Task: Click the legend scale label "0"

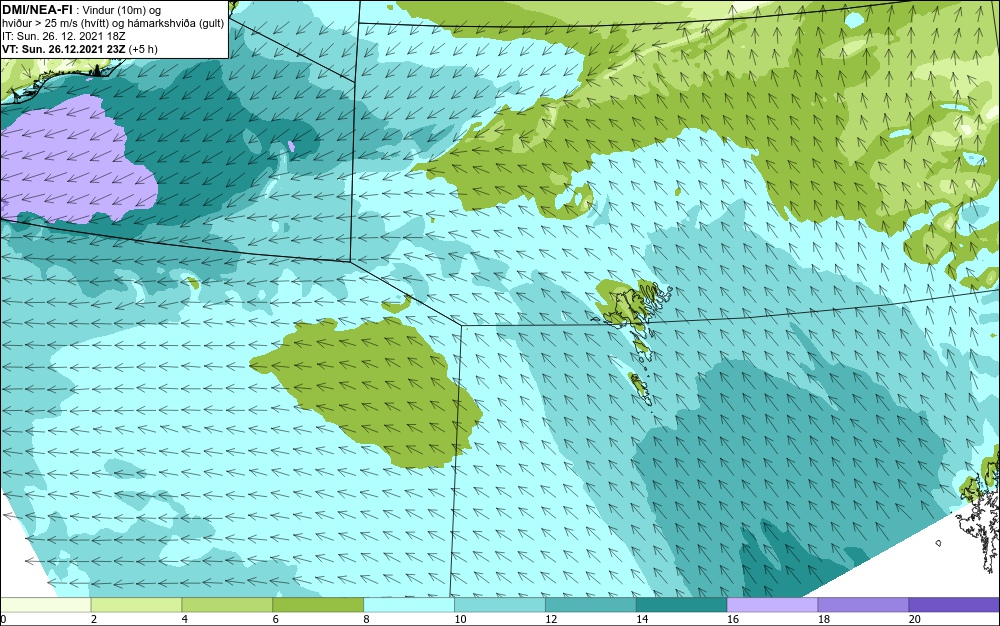Action: coord(3,619)
